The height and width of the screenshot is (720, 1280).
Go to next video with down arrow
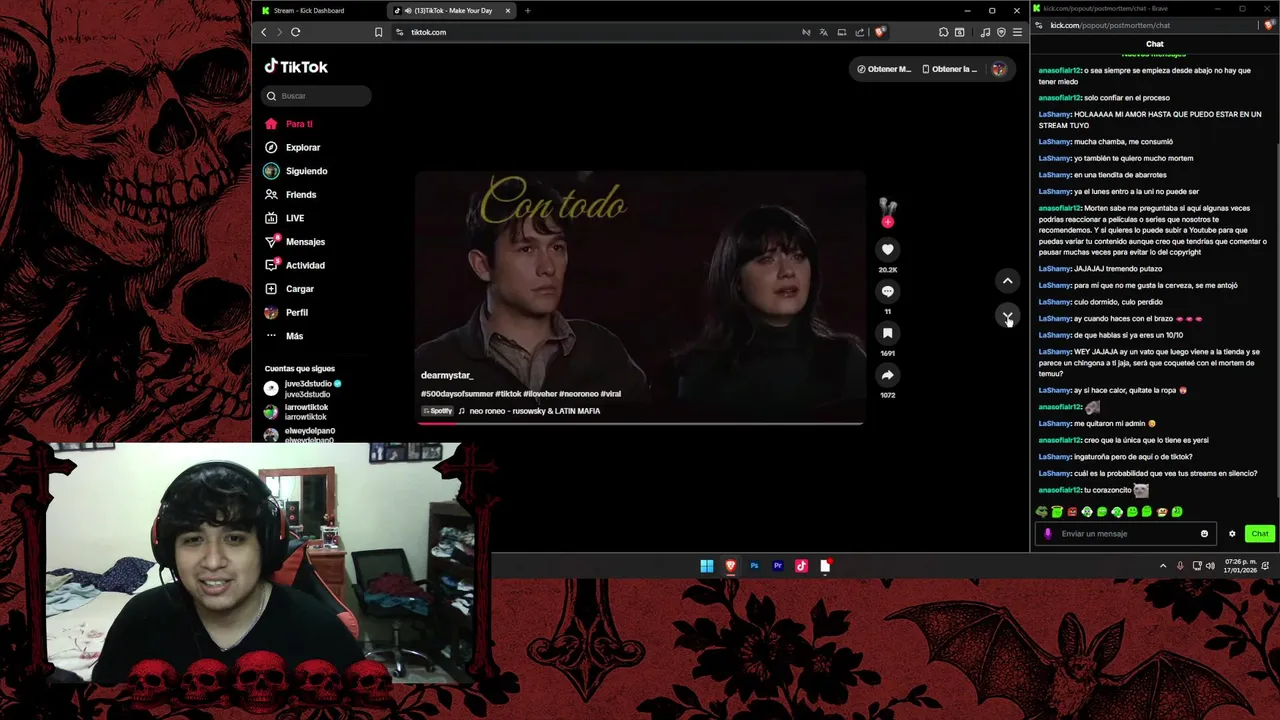(x=1007, y=317)
